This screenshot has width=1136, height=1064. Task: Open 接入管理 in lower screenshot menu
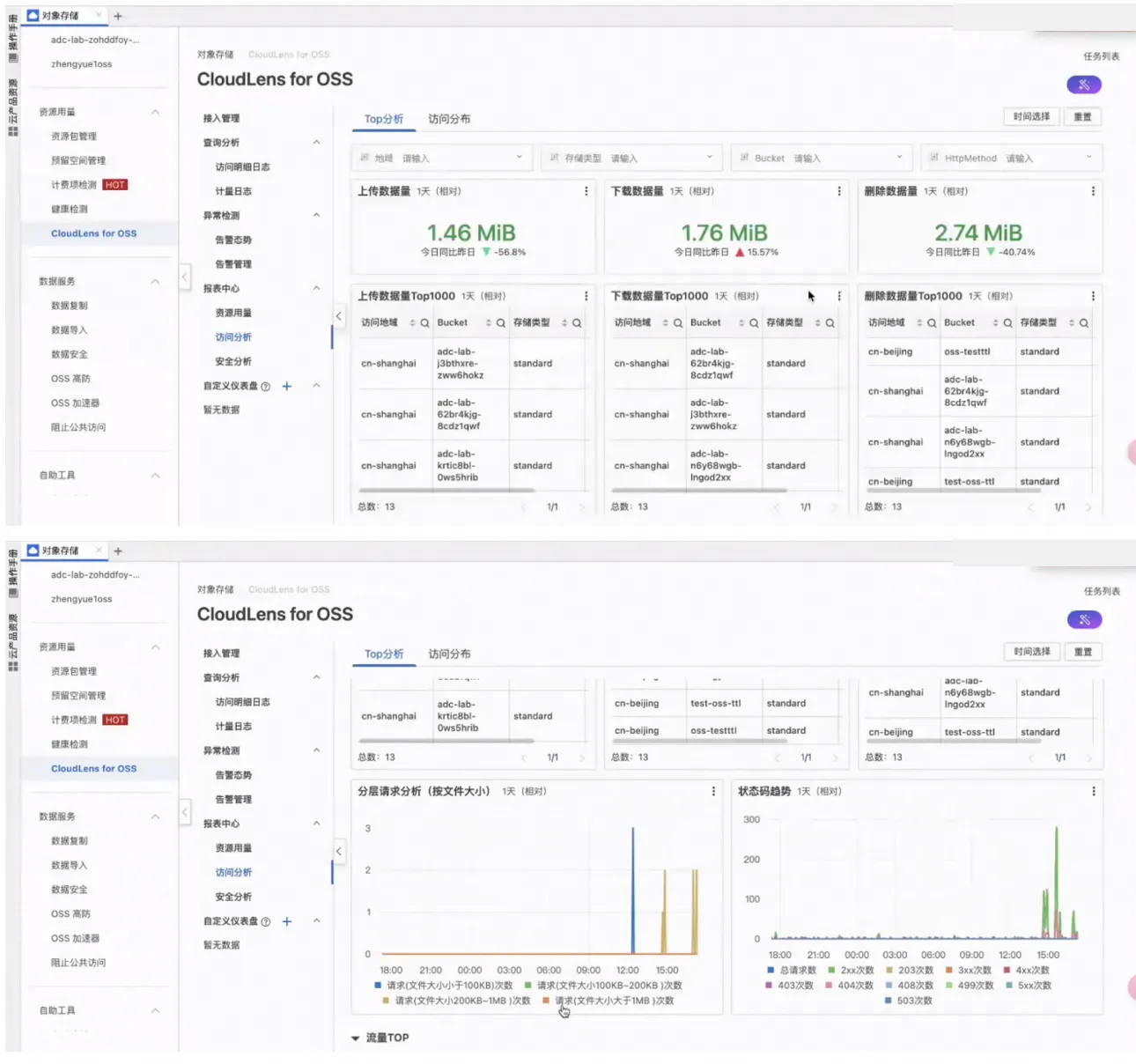click(221, 654)
